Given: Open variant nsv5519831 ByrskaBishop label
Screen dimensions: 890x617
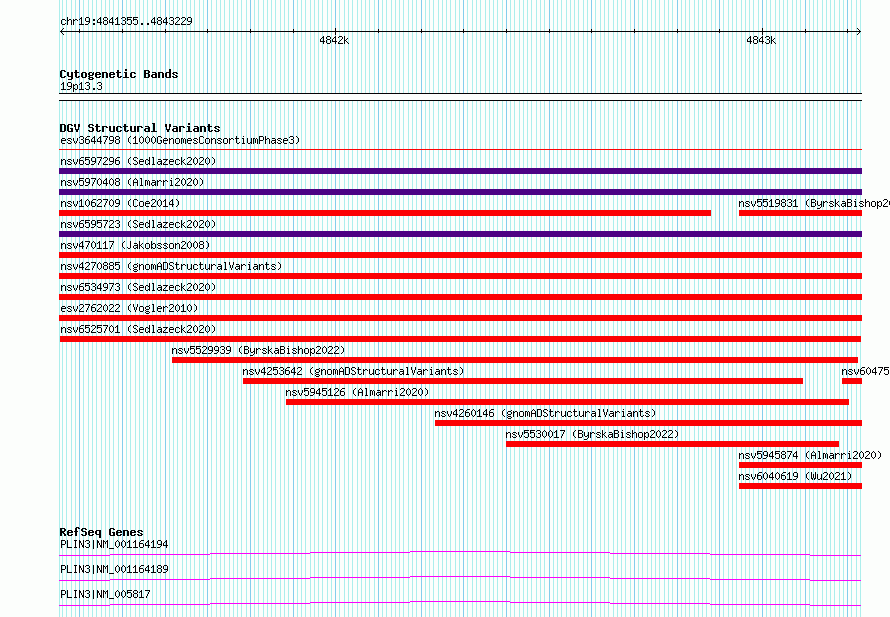Looking at the screenshot, I should coord(814,203).
